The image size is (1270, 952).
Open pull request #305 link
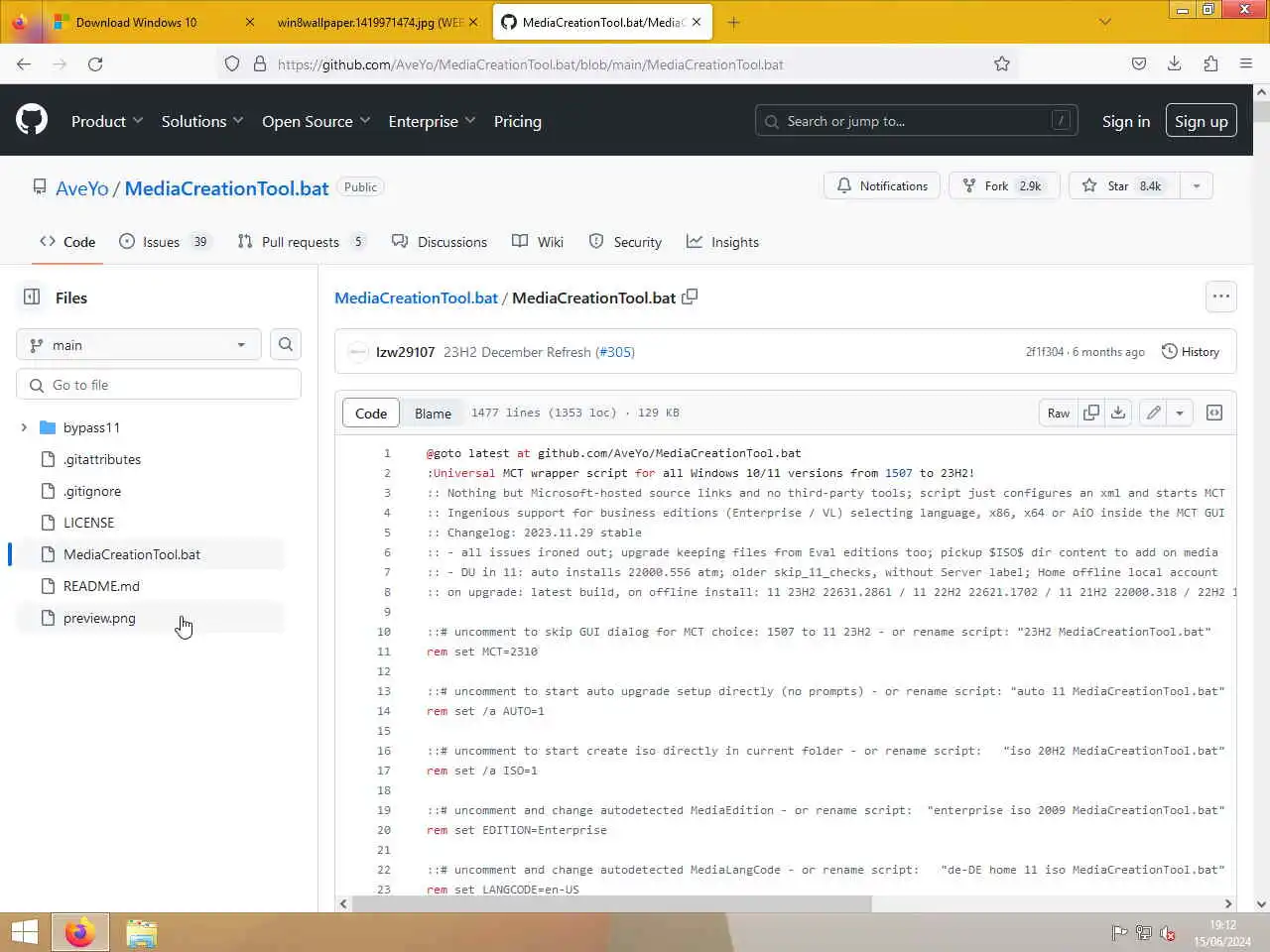coord(615,352)
